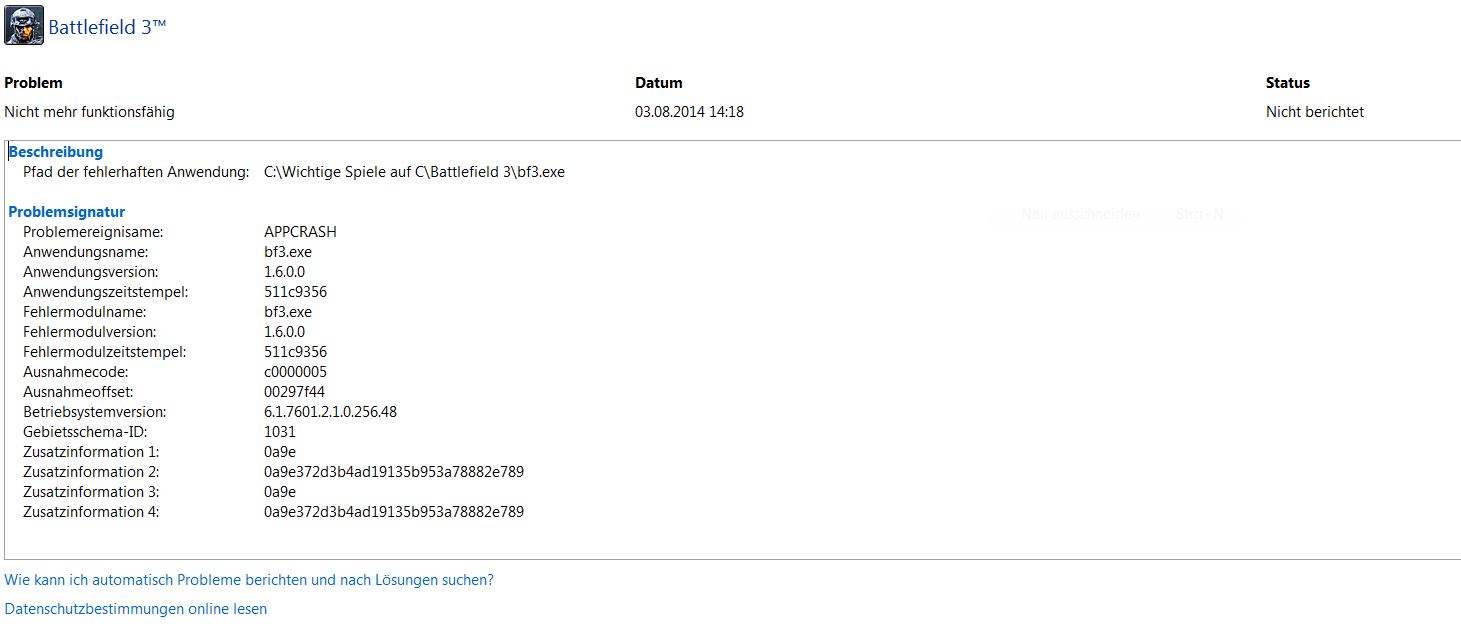Click the Ausnahmecode label
Screen dimensions: 1461x637
pos(76,372)
